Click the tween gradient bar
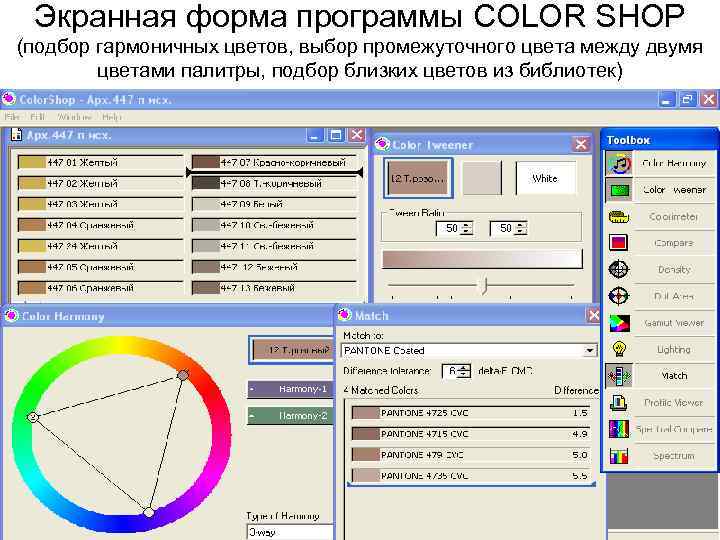The image size is (720, 540). [482, 259]
